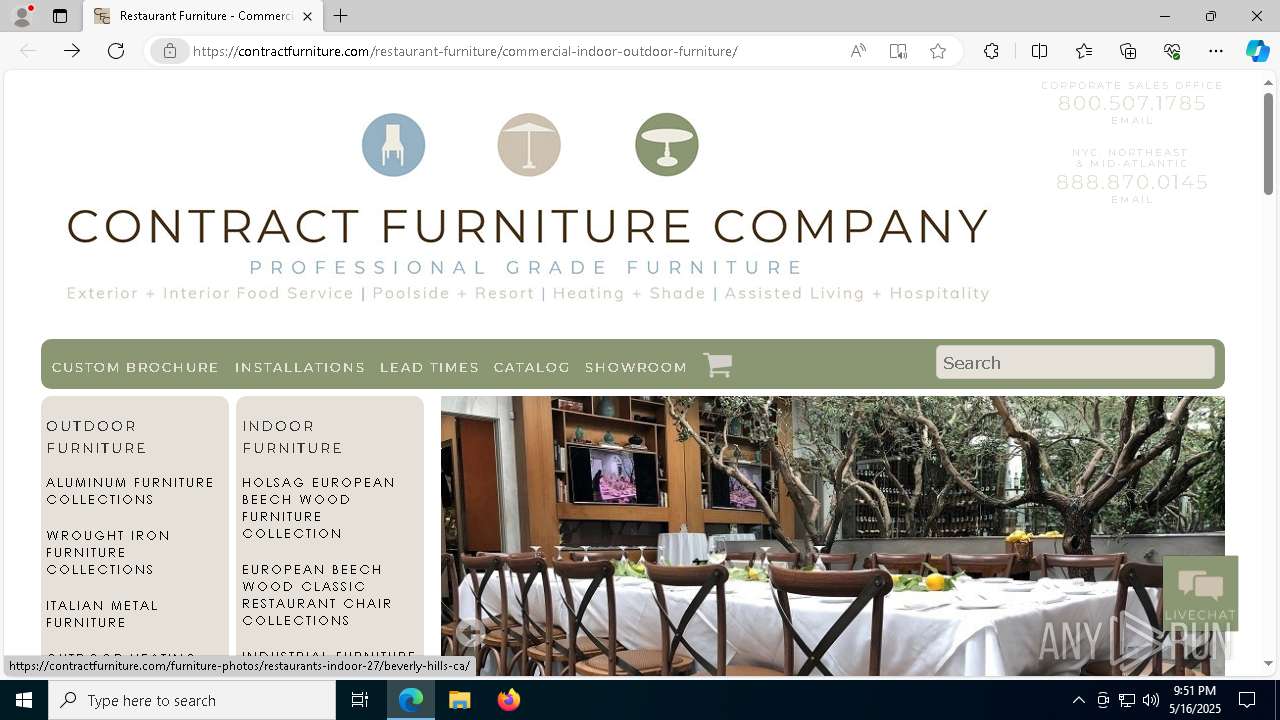Select the Showroom menu item

[636, 367]
